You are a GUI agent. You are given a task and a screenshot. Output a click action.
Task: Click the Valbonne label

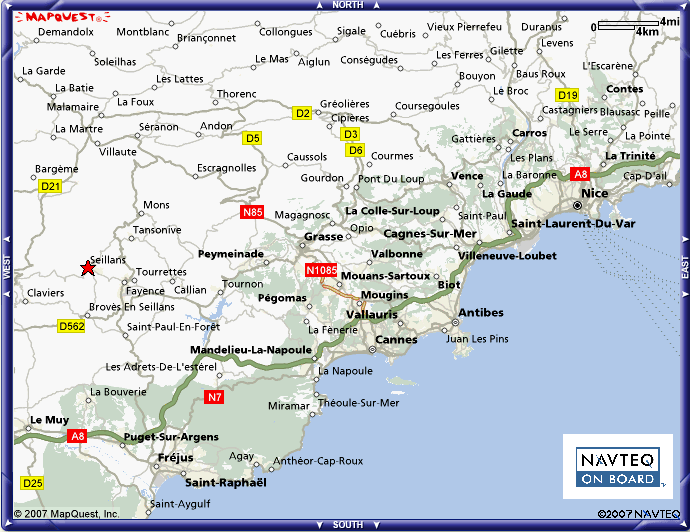click(x=396, y=254)
